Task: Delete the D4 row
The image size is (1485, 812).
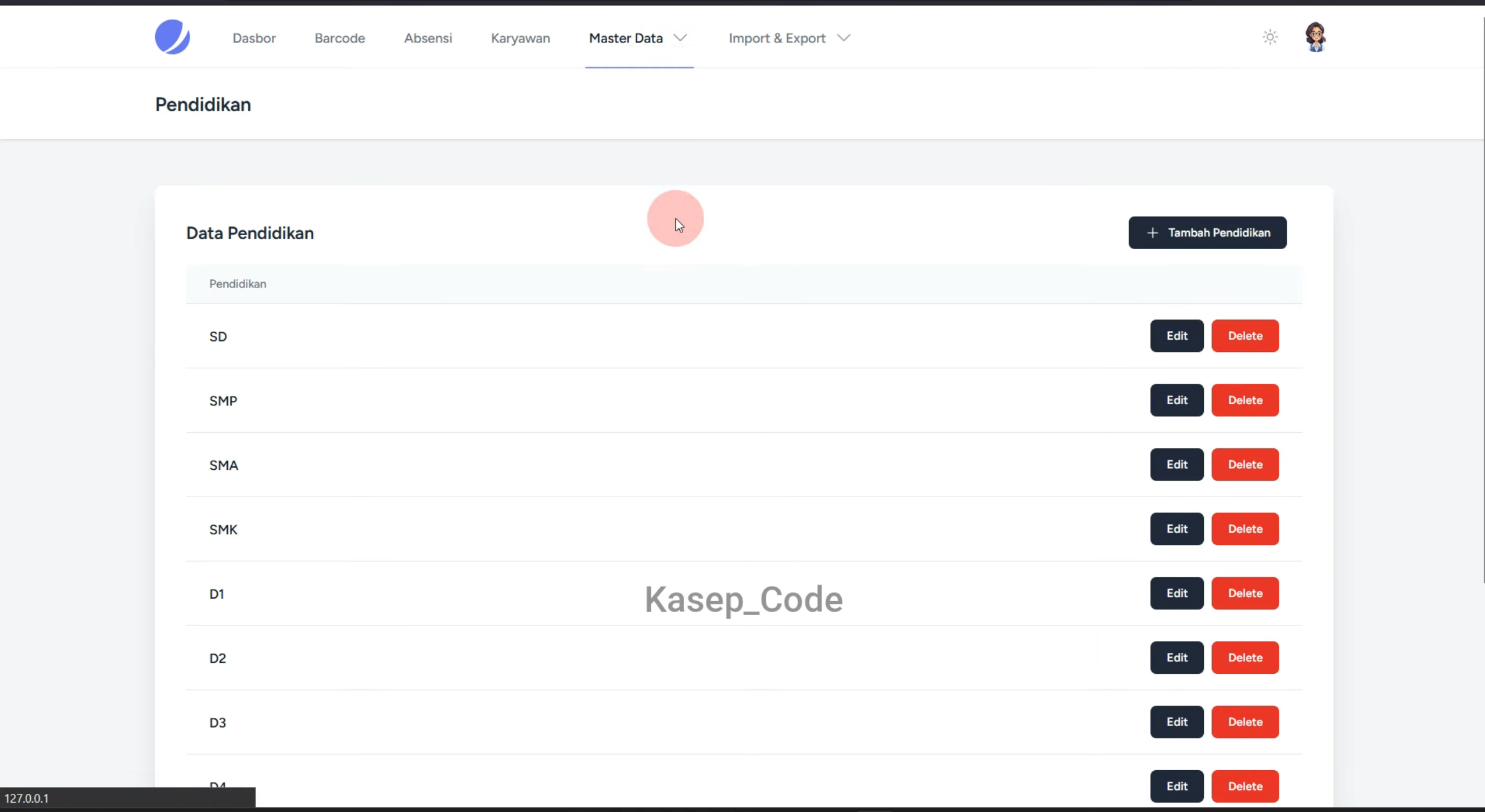Action: tap(1245, 786)
